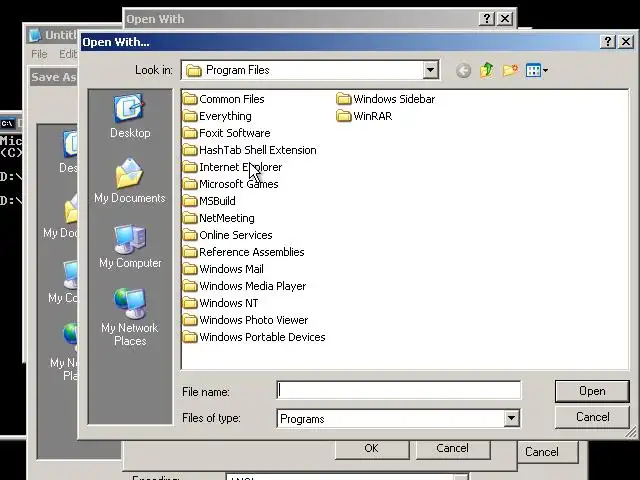Click Cancel in the background Save As dialog
This screenshot has width=640, height=480.
point(548,452)
